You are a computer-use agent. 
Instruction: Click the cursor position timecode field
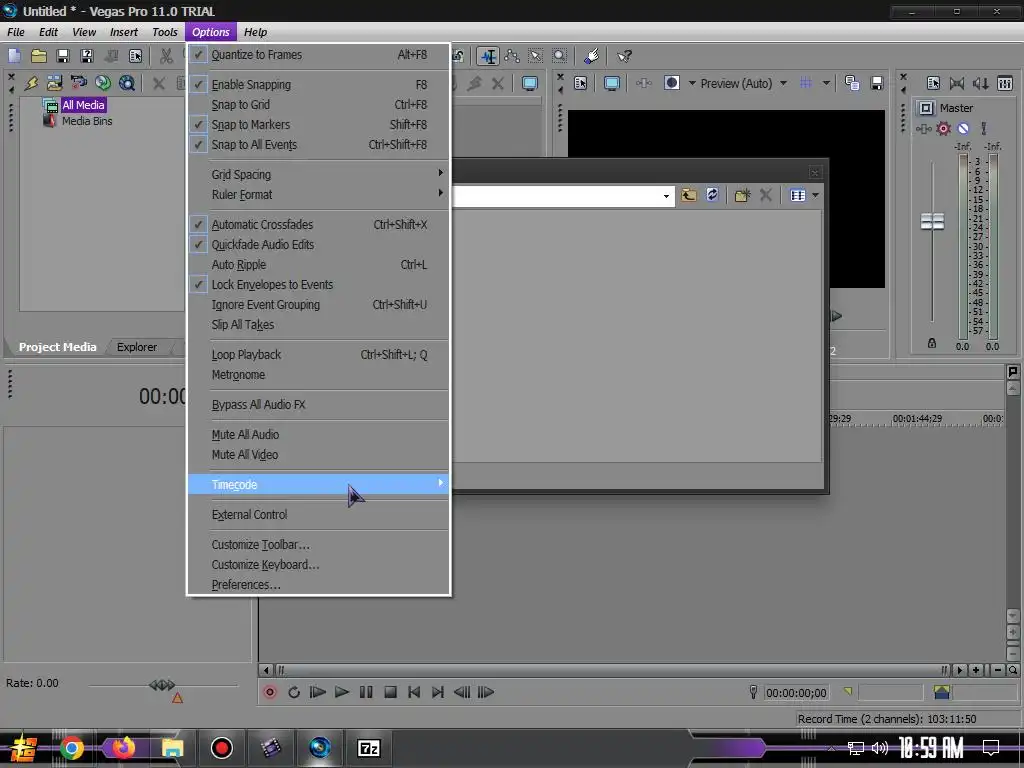796,693
